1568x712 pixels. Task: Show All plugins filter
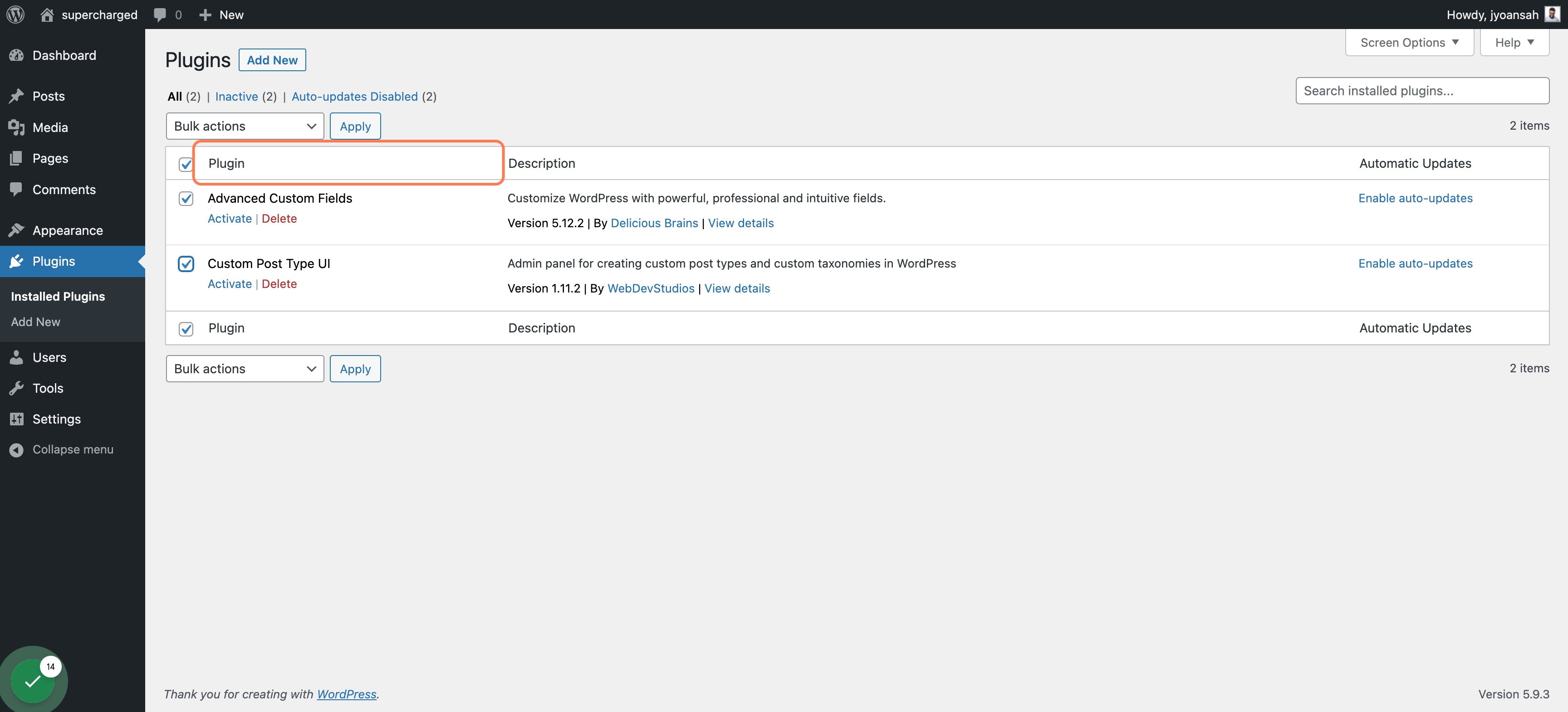click(175, 96)
